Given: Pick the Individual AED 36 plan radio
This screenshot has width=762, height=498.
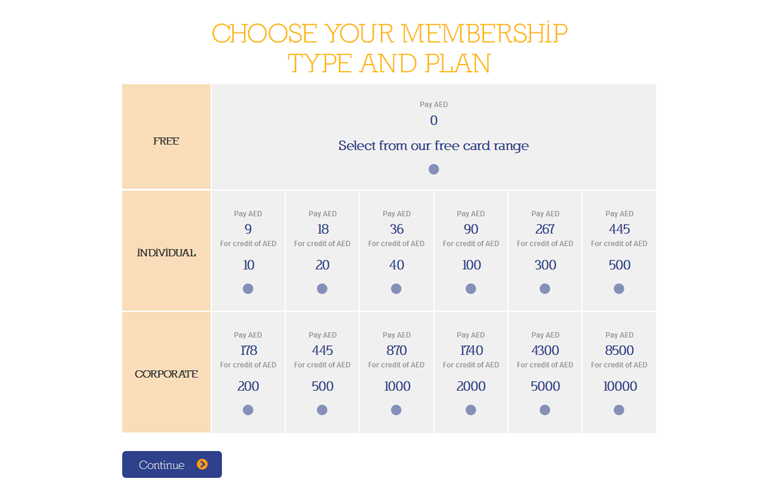Looking at the screenshot, I should 396,289.
